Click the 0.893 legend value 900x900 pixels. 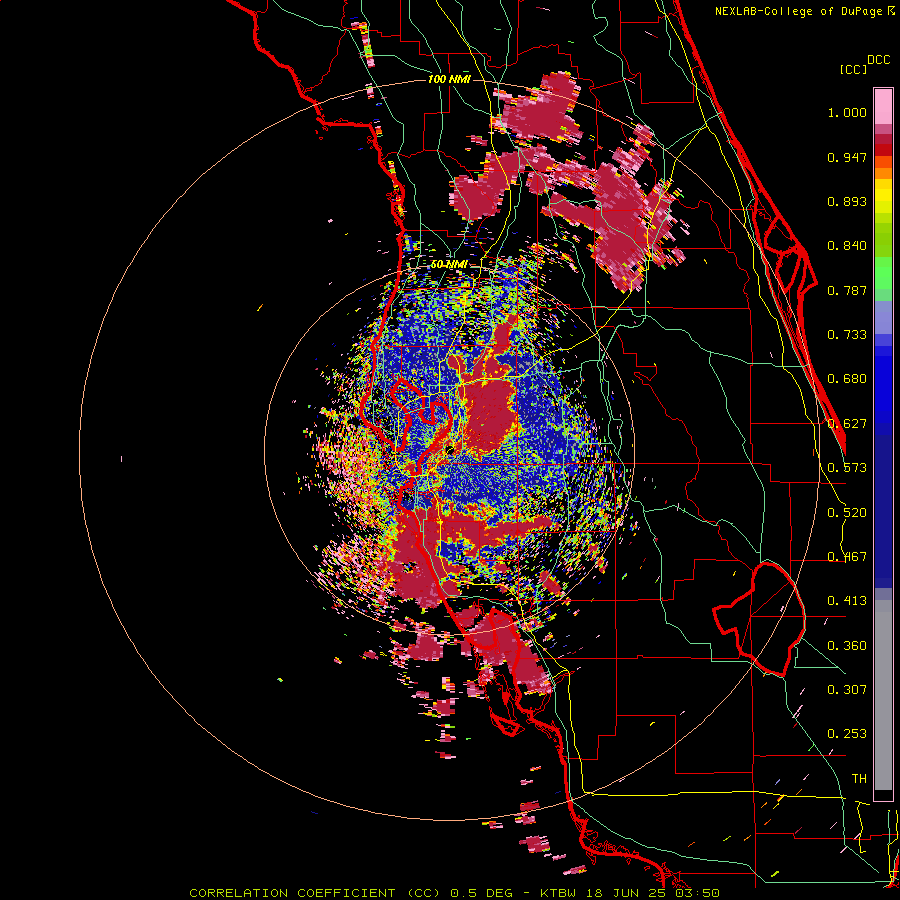click(847, 201)
